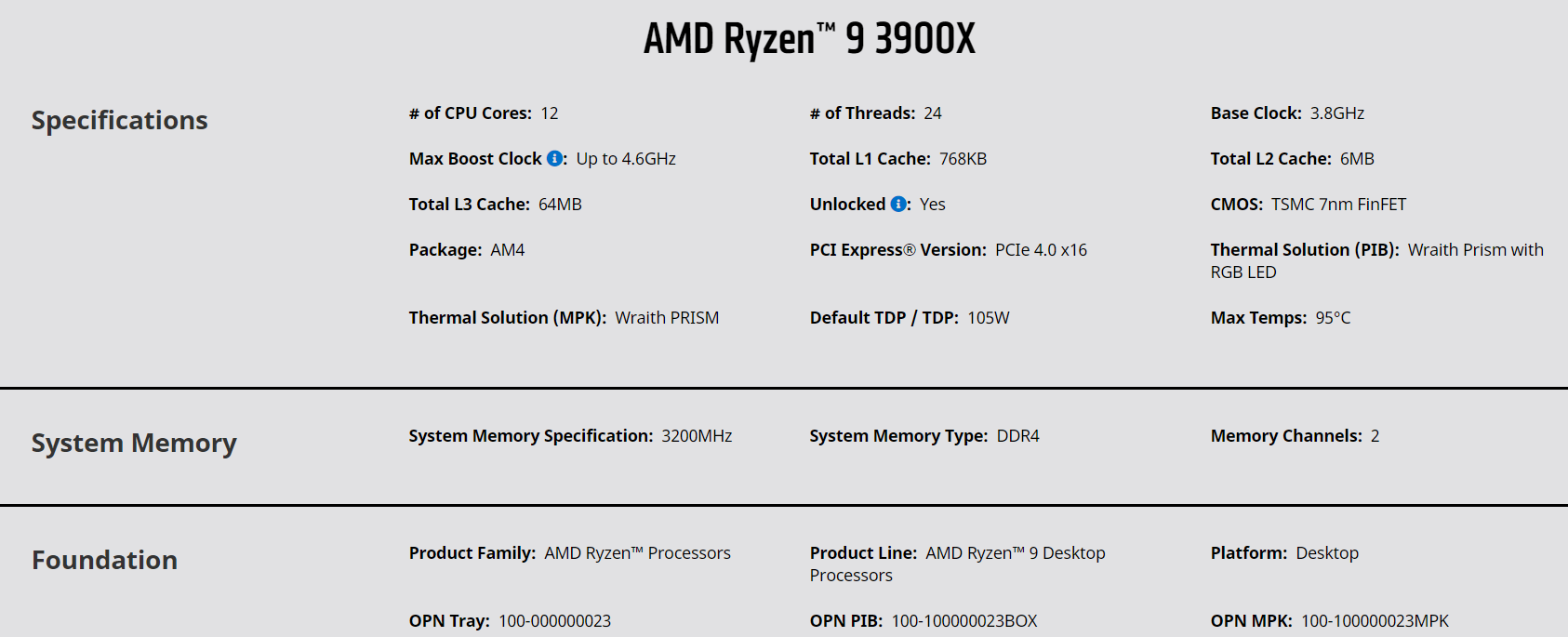
Task: Click the System Memory Specification 3200MHz value
Action: coord(697,436)
